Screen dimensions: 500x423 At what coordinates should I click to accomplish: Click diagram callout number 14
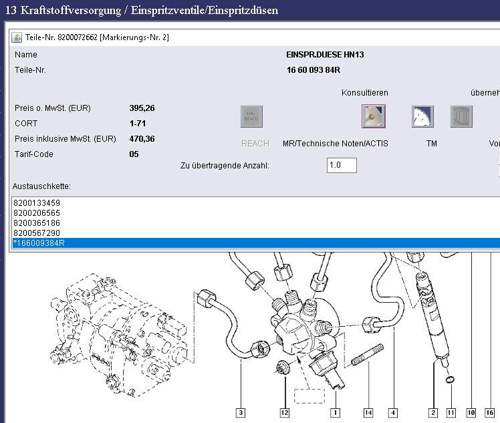click(368, 413)
